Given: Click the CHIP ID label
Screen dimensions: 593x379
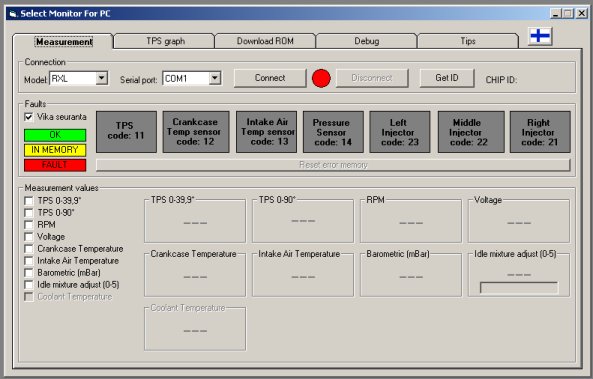Looking at the screenshot, I should click(x=501, y=80).
